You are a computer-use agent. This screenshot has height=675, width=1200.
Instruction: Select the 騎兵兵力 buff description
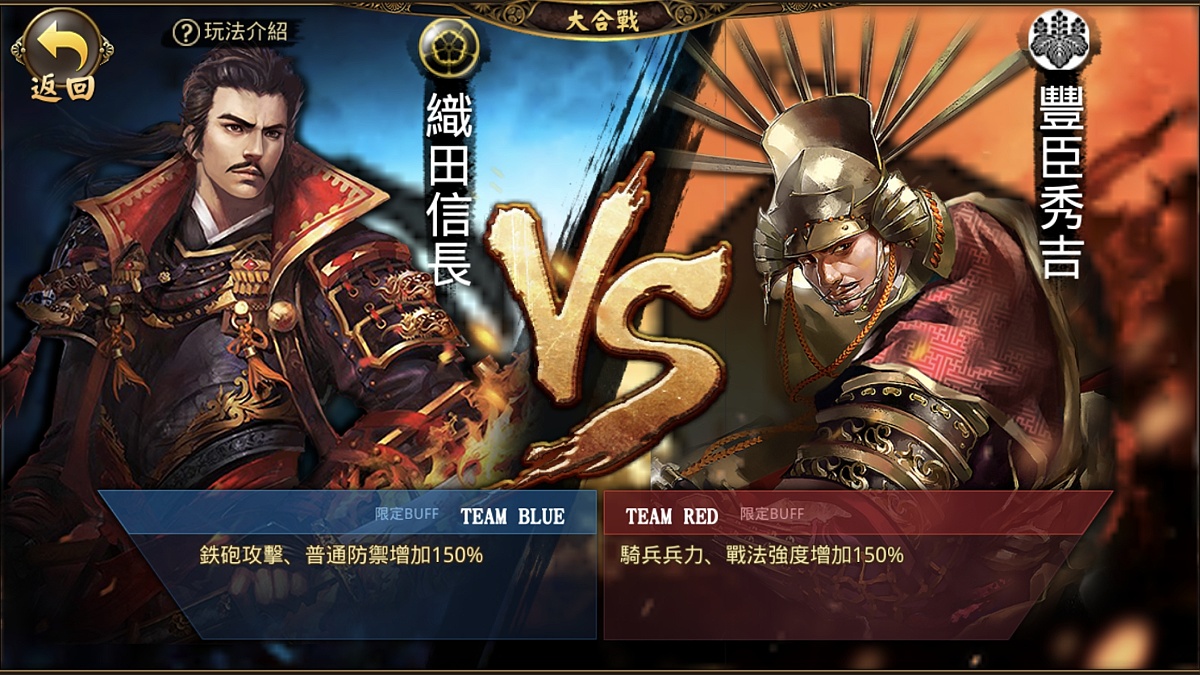(x=762, y=555)
